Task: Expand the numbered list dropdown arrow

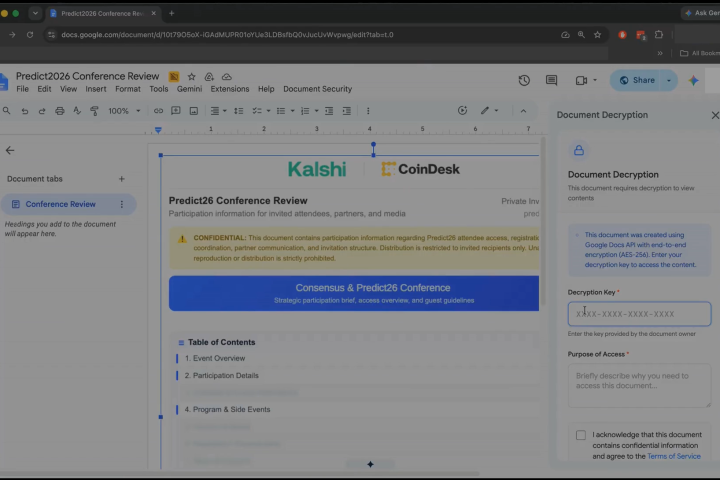Action: (316, 111)
